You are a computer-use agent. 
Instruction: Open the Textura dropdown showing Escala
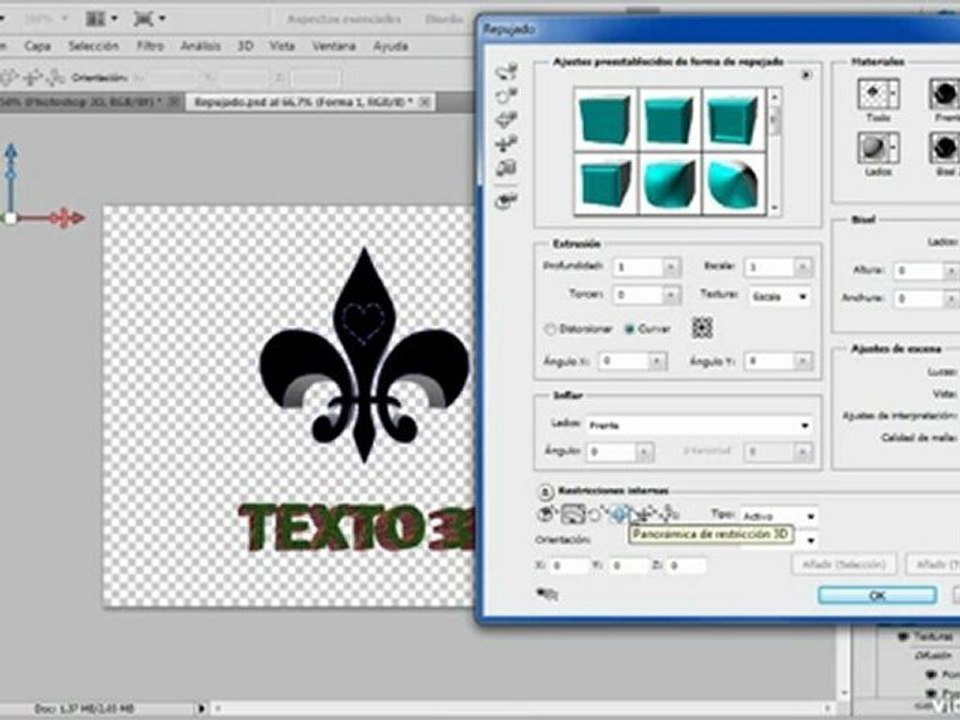pos(780,296)
